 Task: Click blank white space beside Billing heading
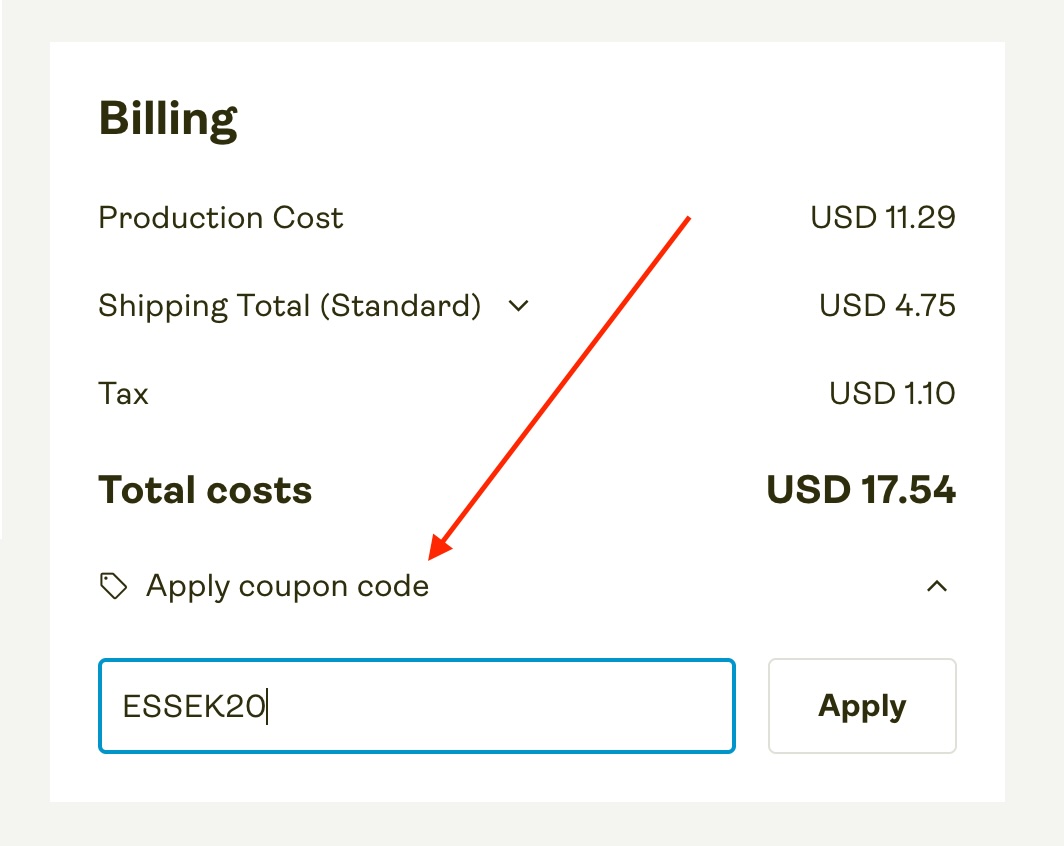(600, 120)
